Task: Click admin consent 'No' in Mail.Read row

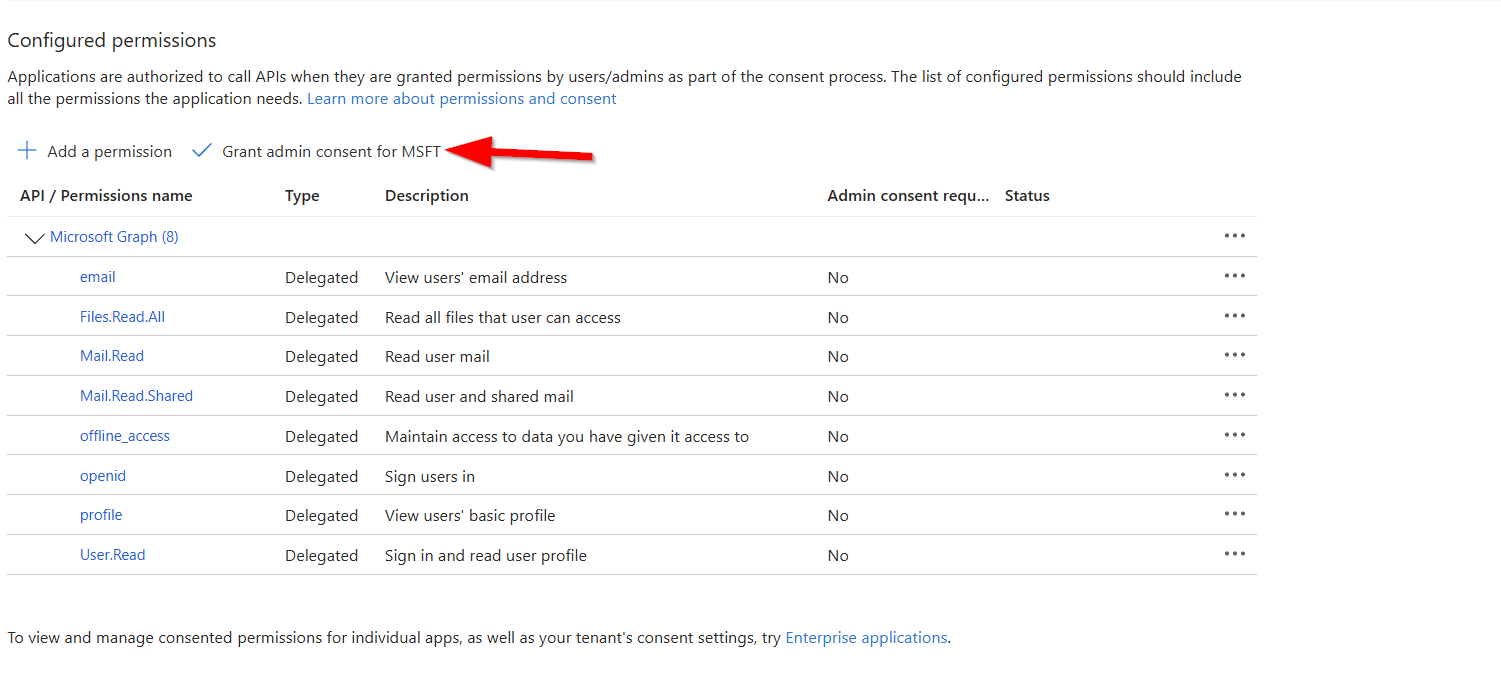Action: click(x=838, y=356)
